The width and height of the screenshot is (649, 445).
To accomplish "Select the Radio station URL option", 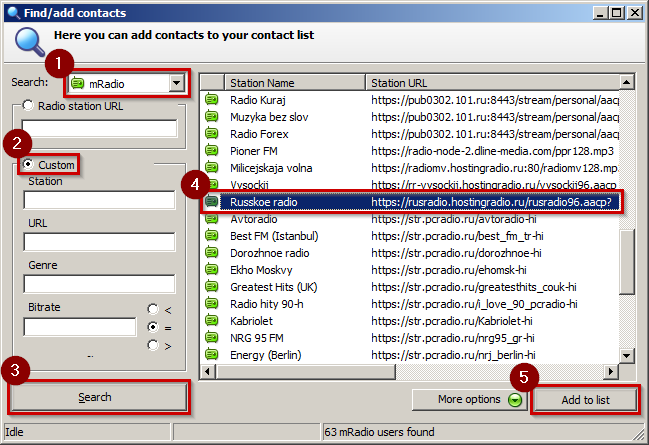I will (x=28, y=106).
